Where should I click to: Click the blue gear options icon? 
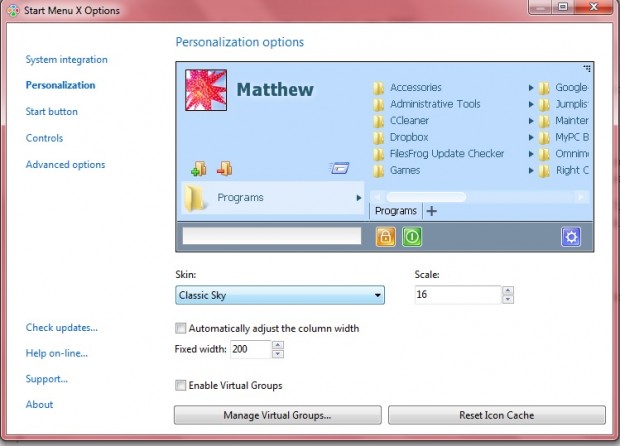[571, 236]
